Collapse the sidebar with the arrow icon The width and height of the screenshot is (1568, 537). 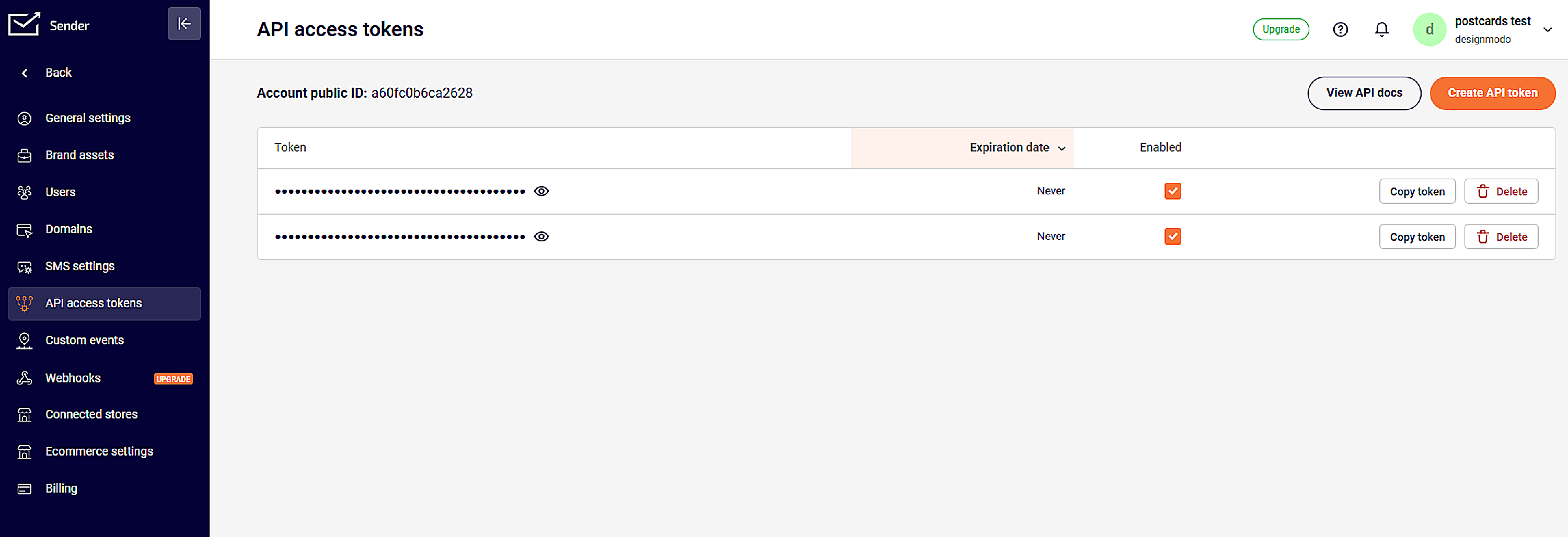(x=184, y=24)
